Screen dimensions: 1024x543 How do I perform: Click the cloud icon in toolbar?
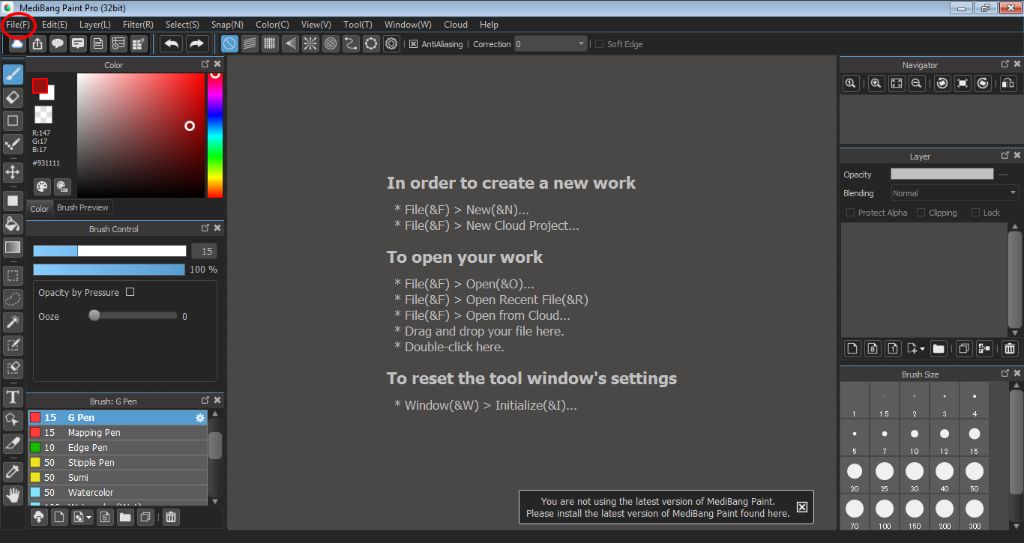click(x=17, y=44)
